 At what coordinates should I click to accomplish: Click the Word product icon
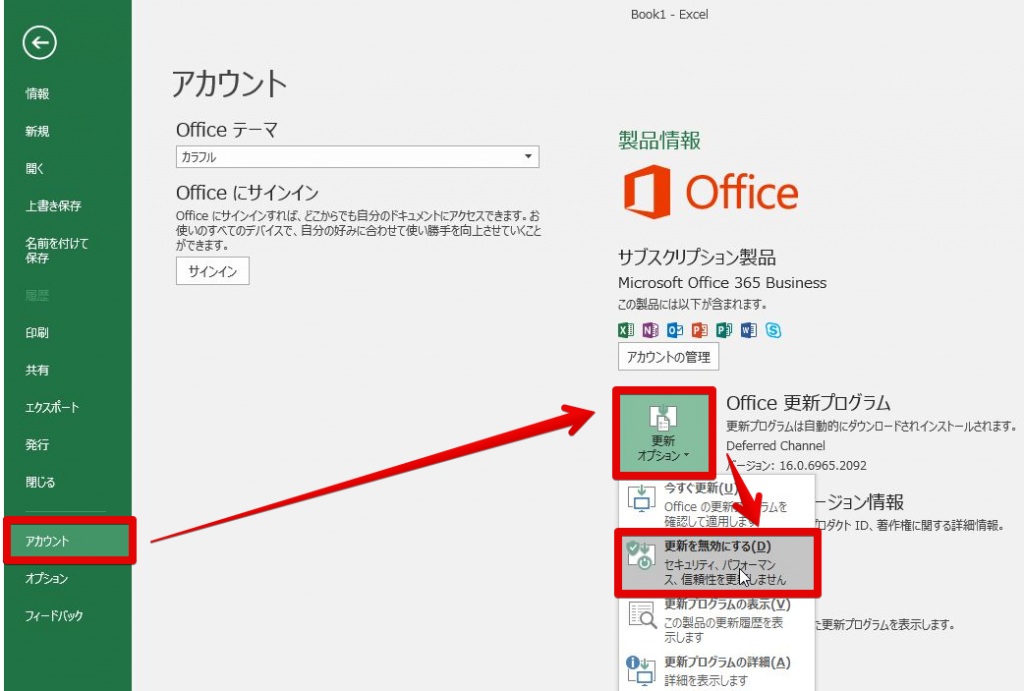pyautogui.click(x=748, y=330)
